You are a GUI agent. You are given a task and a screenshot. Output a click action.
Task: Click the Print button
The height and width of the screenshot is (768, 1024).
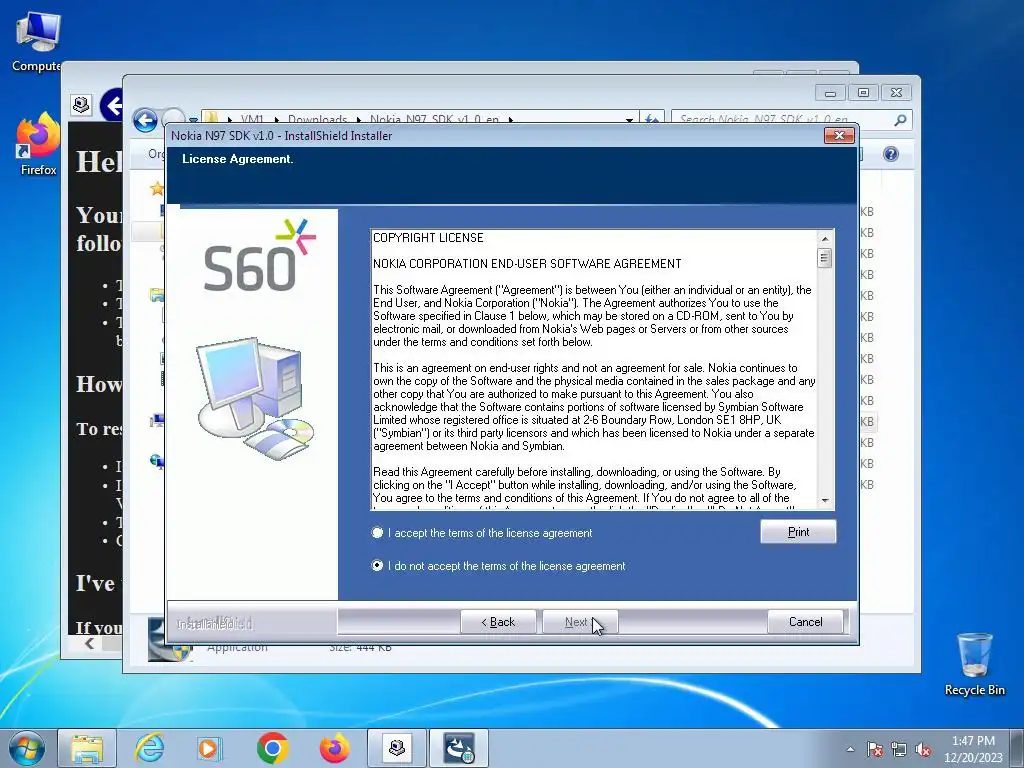point(798,532)
